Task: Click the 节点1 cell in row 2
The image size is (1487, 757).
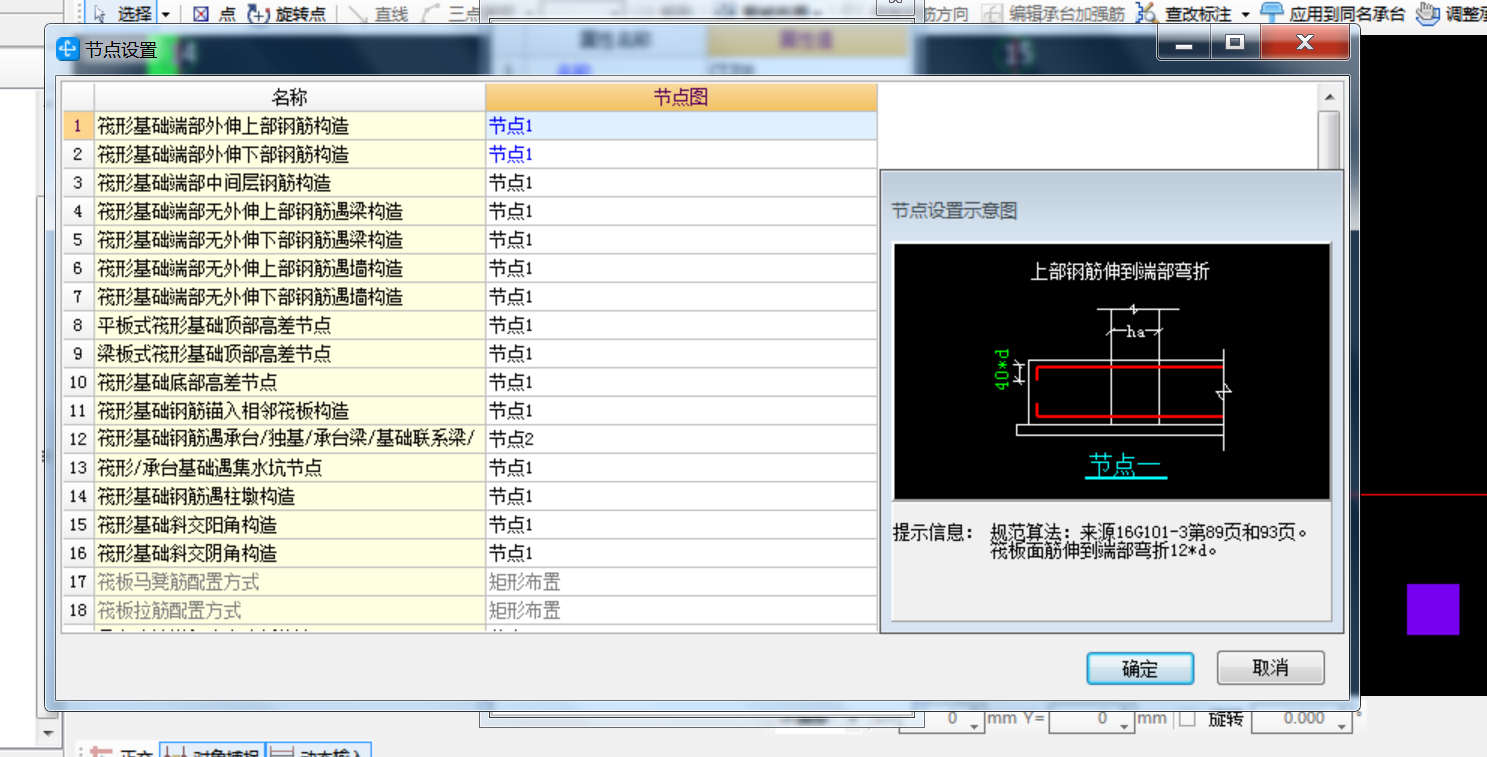Action: (x=681, y=154)
